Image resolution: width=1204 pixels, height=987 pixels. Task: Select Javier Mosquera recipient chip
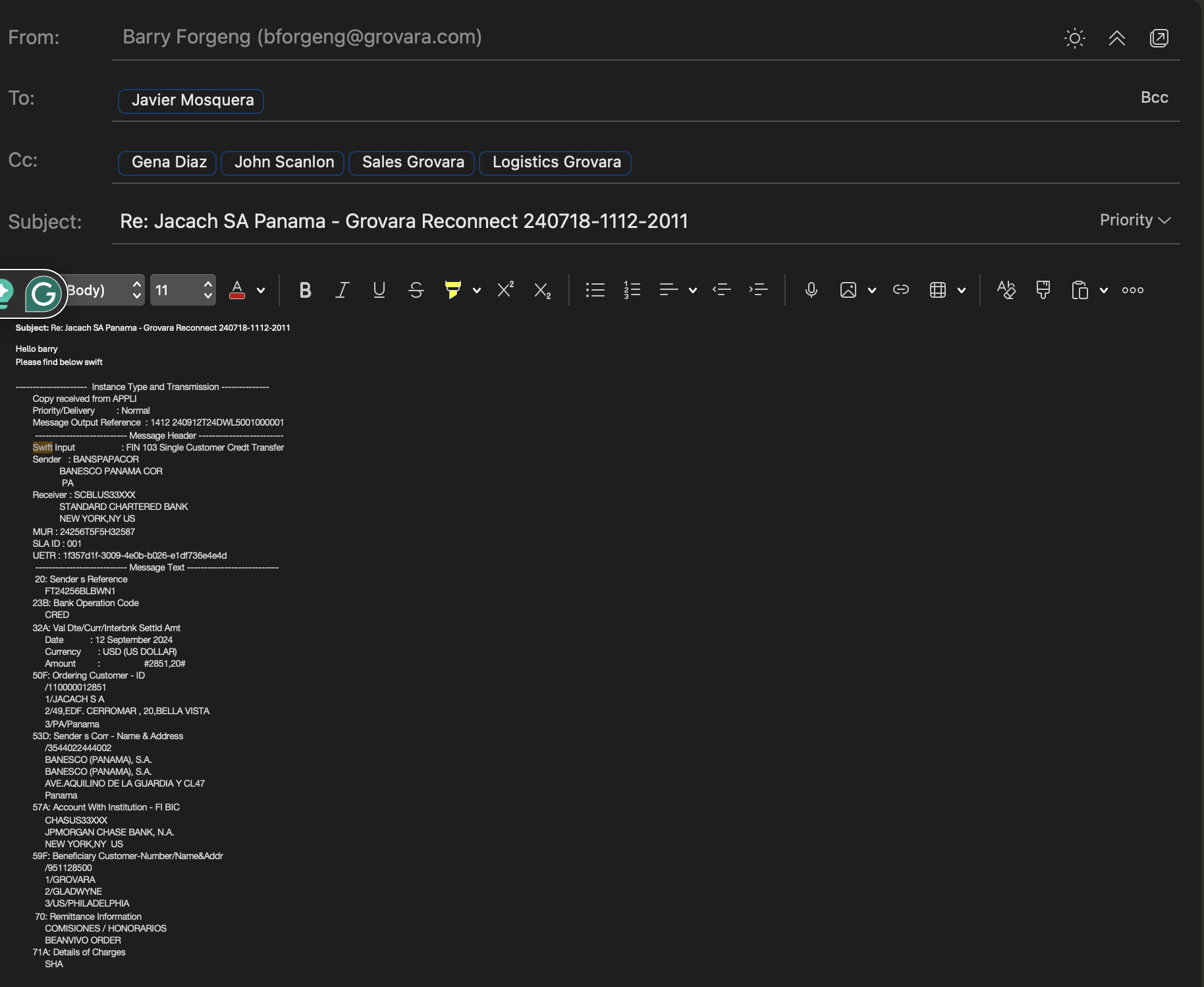tap(191, 101)
